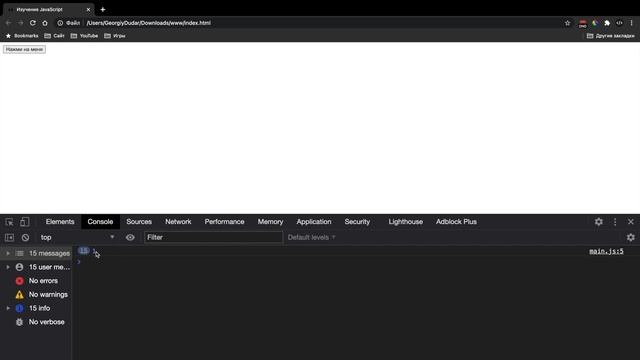Click the Adblock extension icon in toolbar

click(582, 24)
